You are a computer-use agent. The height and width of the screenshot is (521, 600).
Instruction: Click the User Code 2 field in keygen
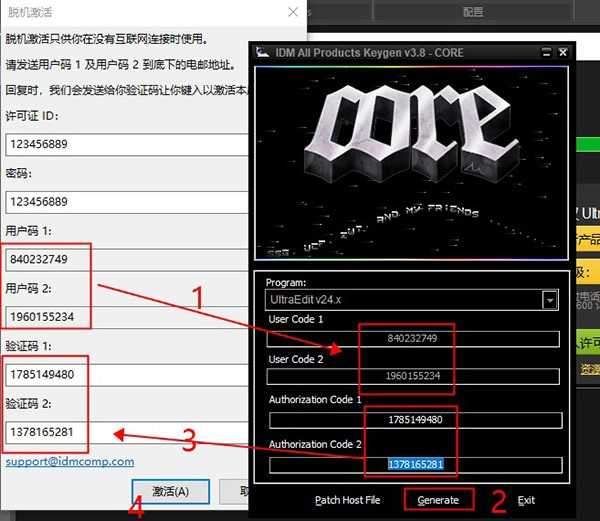[413, 376]
